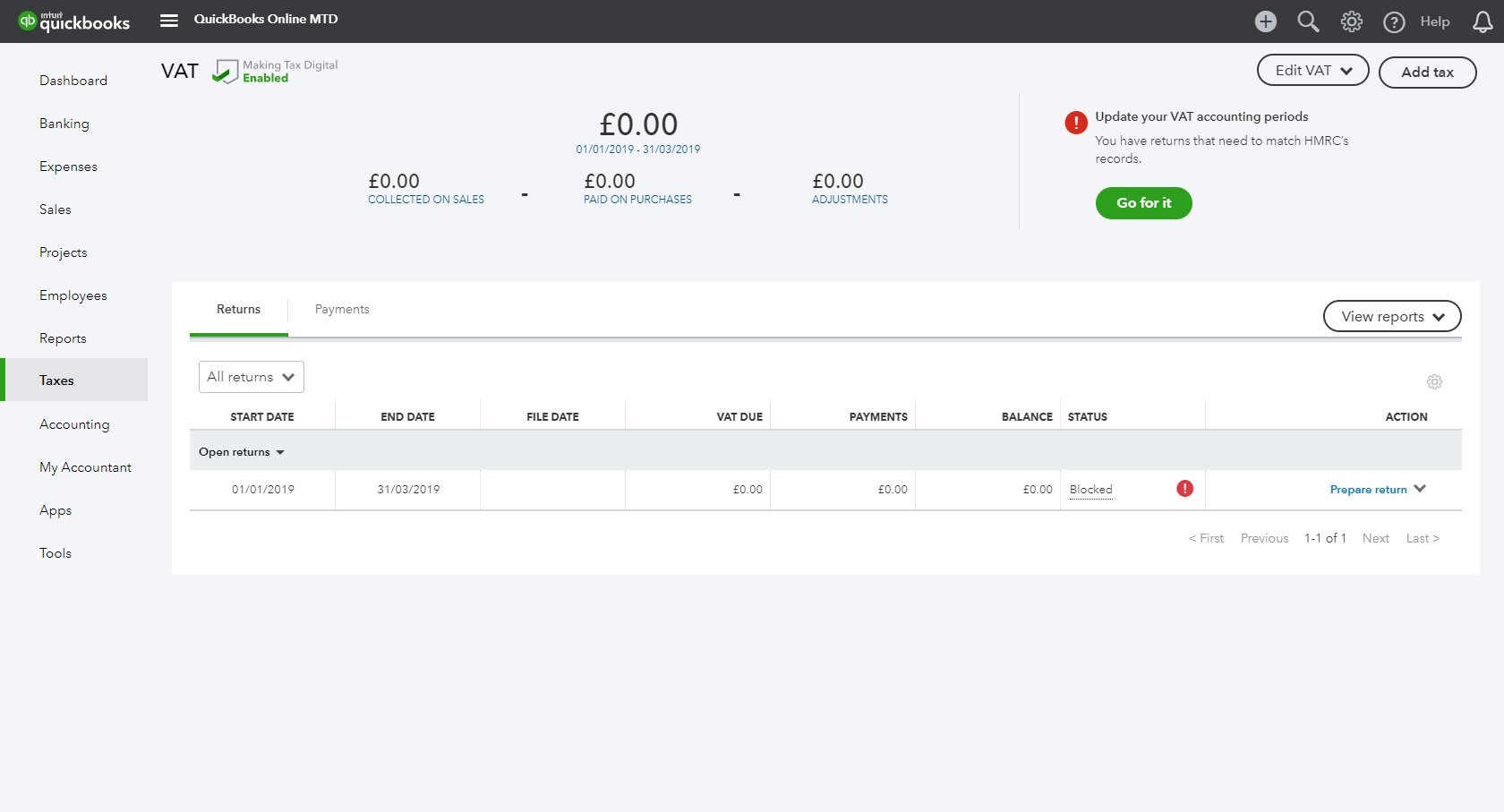The image size is (1504, 812).
Task: Open Accounting in the sidebar
Action: click(x=75, y=424)
